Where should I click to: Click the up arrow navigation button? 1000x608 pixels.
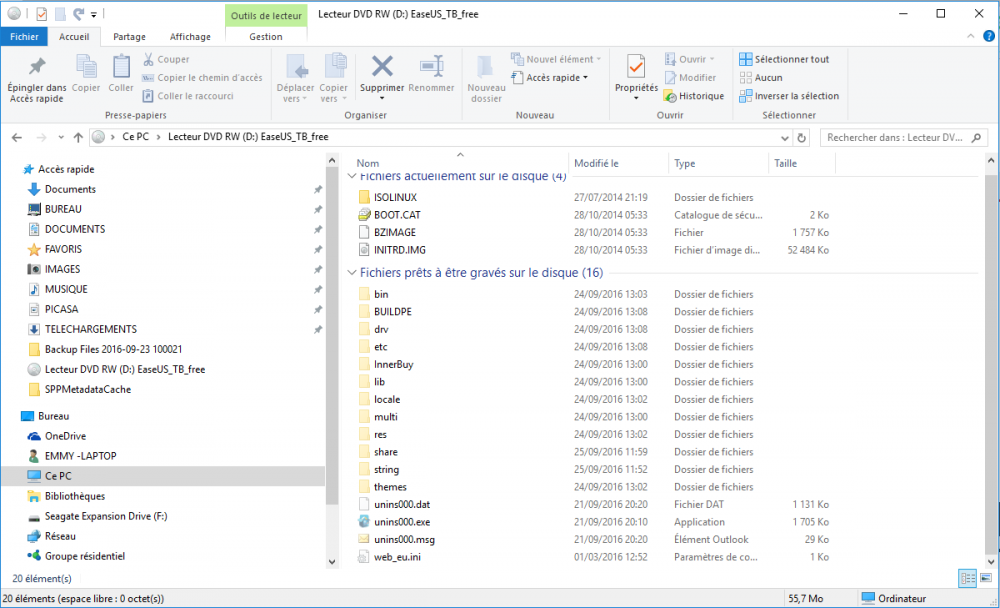pos(78,137)
